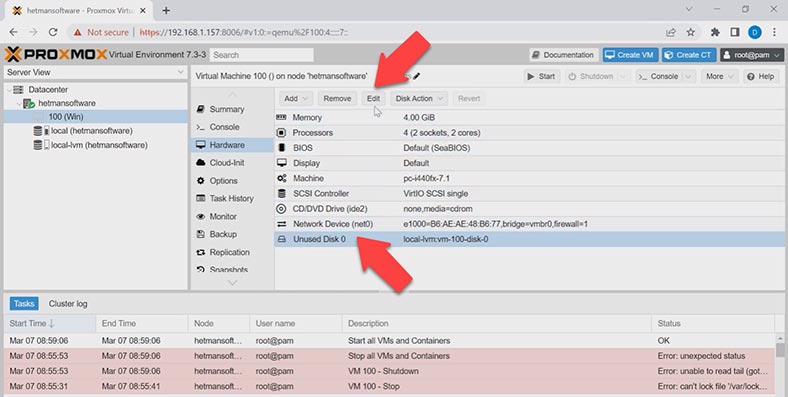Select the Display monitor icon row
The height and width of the screenshot is (397, 788).
tap(281, 163)
